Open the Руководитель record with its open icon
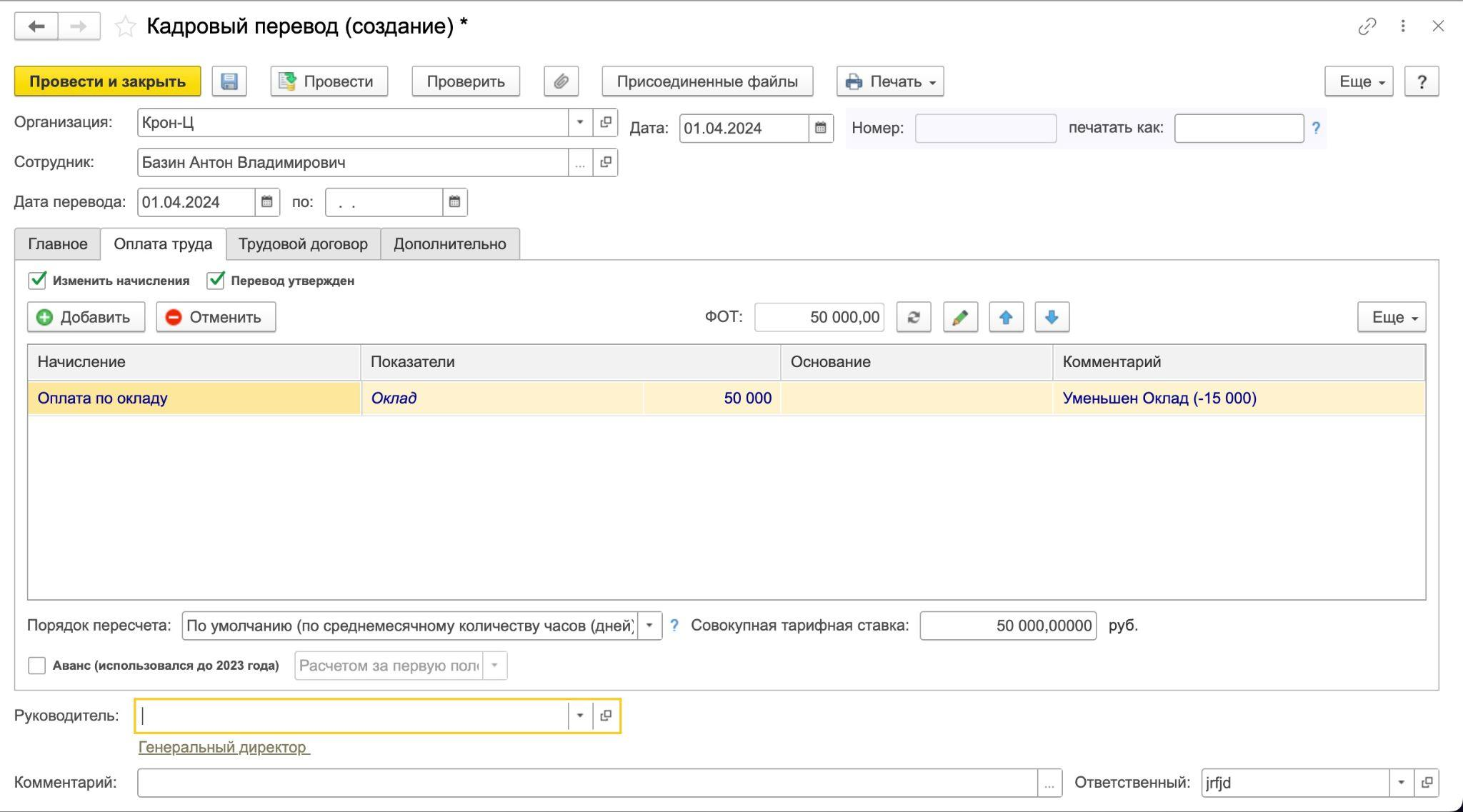1463x812 pixels. pyautogui.click(x=606, y=716)
